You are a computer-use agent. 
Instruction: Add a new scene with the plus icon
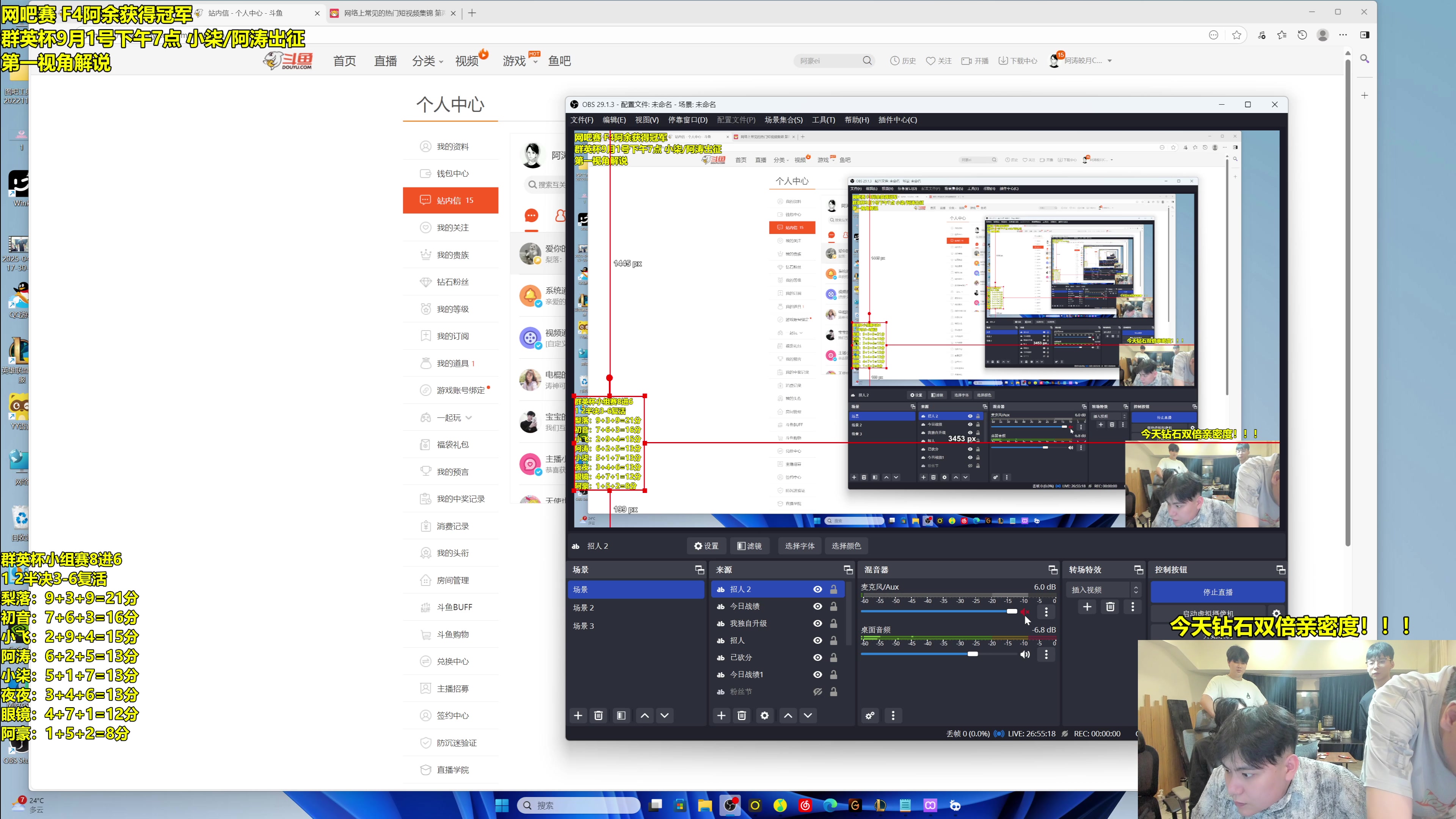click(x=577, y=715)
